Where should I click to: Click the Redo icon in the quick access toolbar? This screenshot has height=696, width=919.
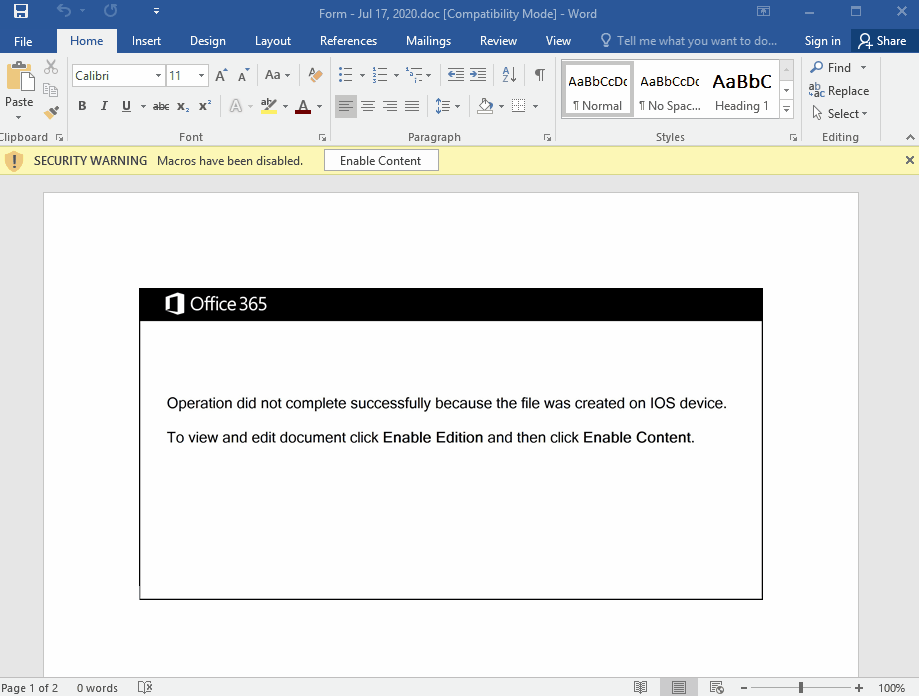pyautogui.click(x=110, y=11)
